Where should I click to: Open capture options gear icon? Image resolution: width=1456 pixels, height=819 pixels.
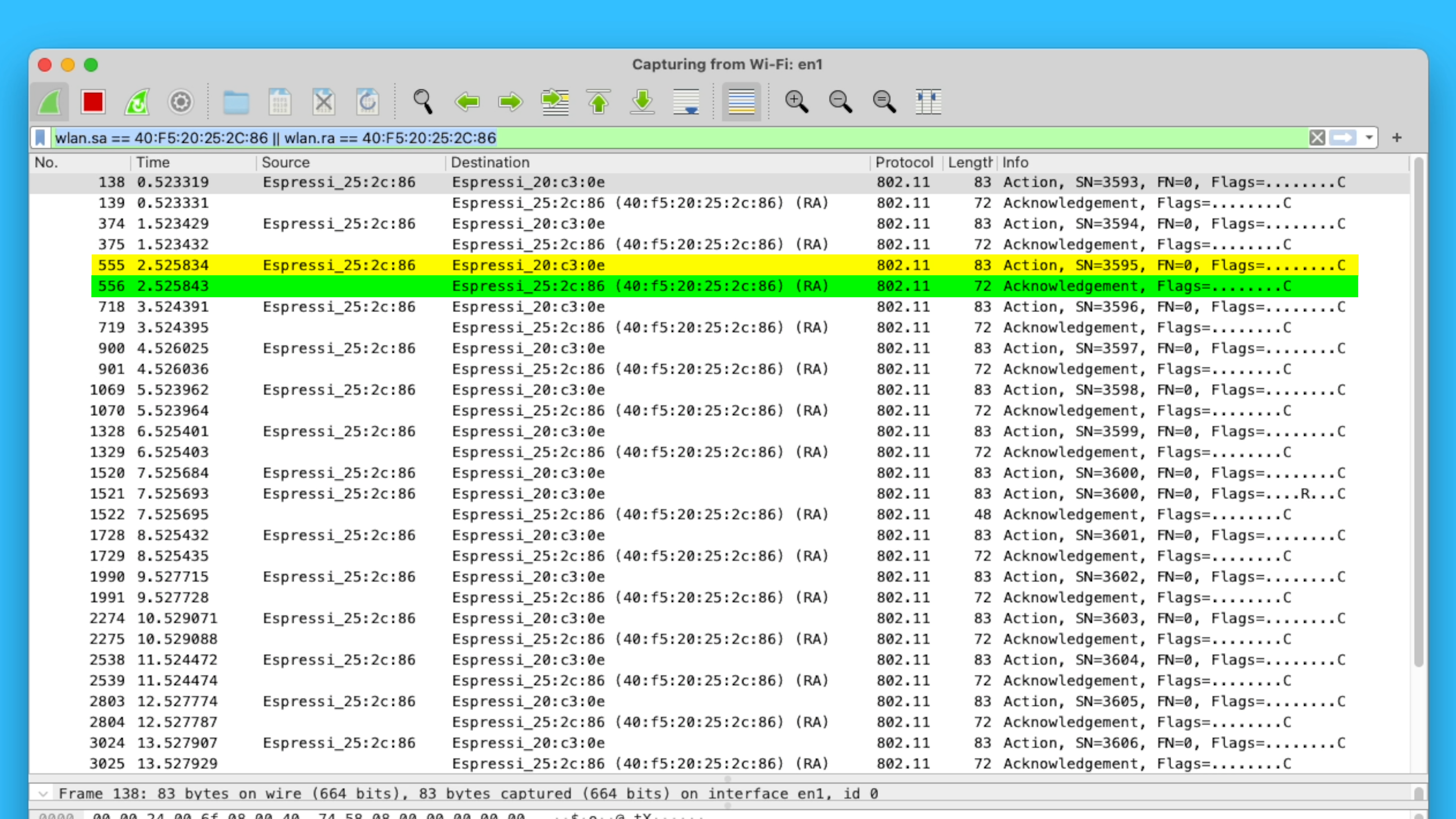click(181, 102)
